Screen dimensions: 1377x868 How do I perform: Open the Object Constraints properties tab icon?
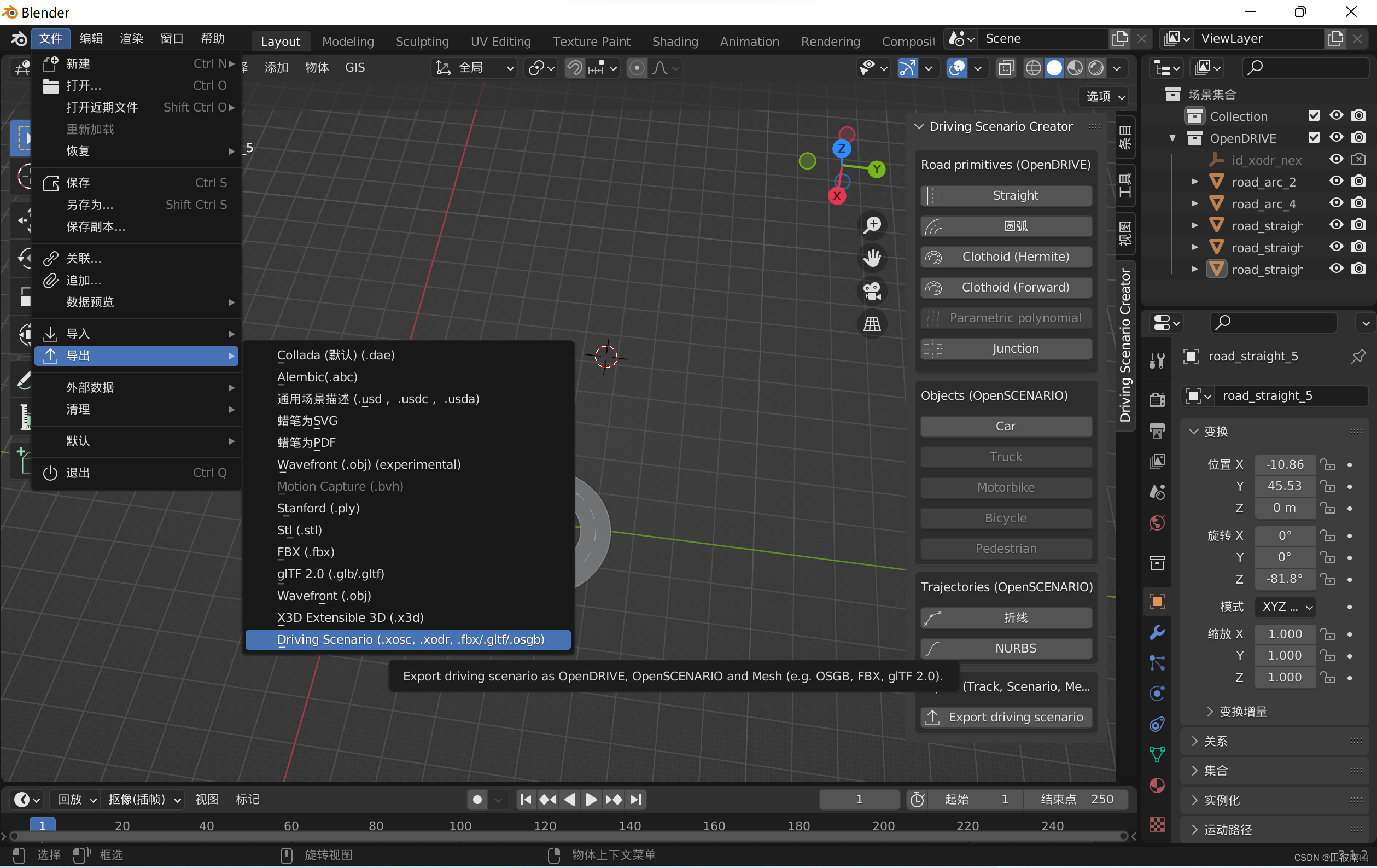pyautogui.click(x=1157, y=725)
